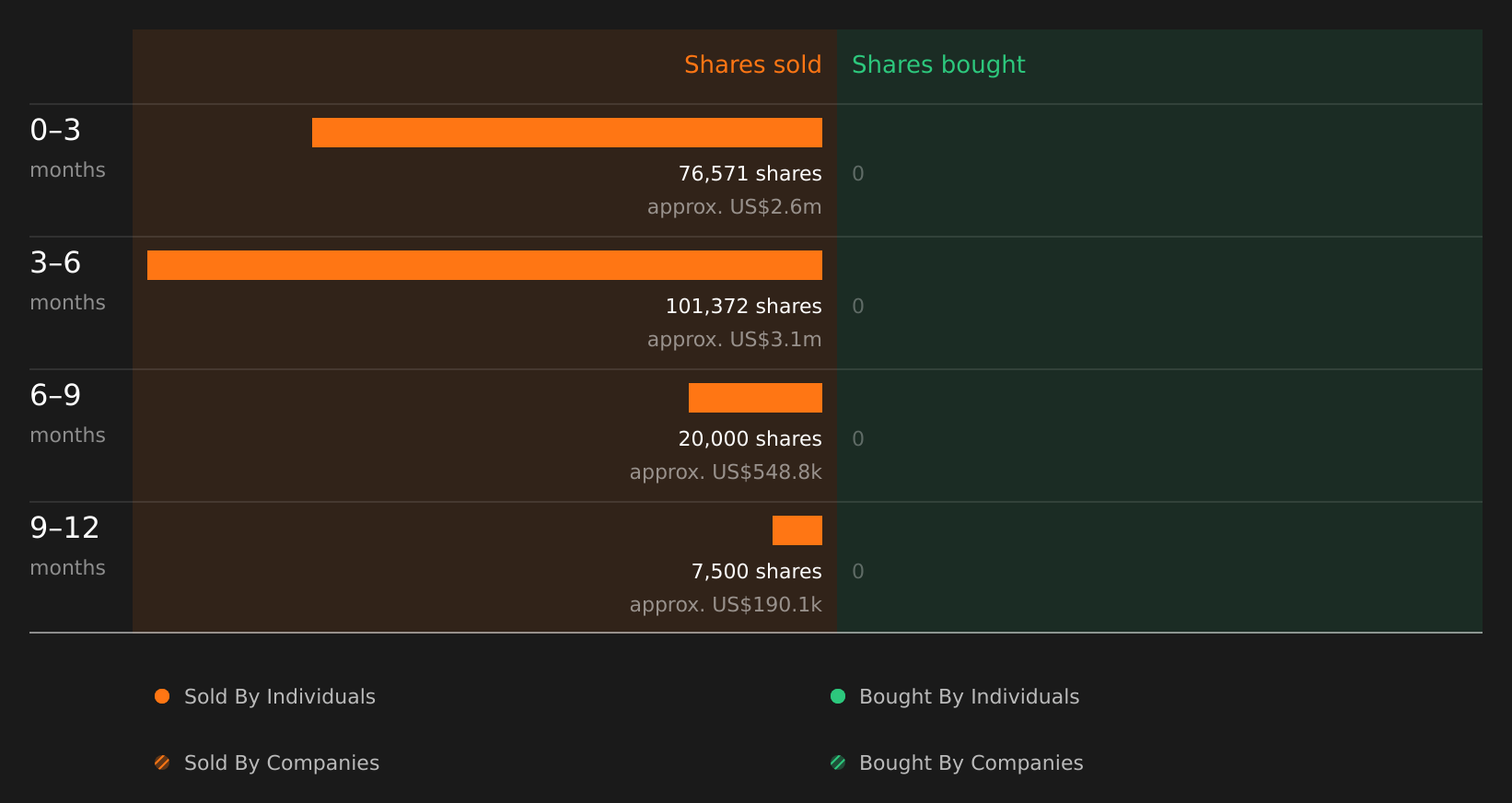Screen dimensions: 1512x803
Task: Click the 3–6 months row label
Action: (x=67, y=280)
